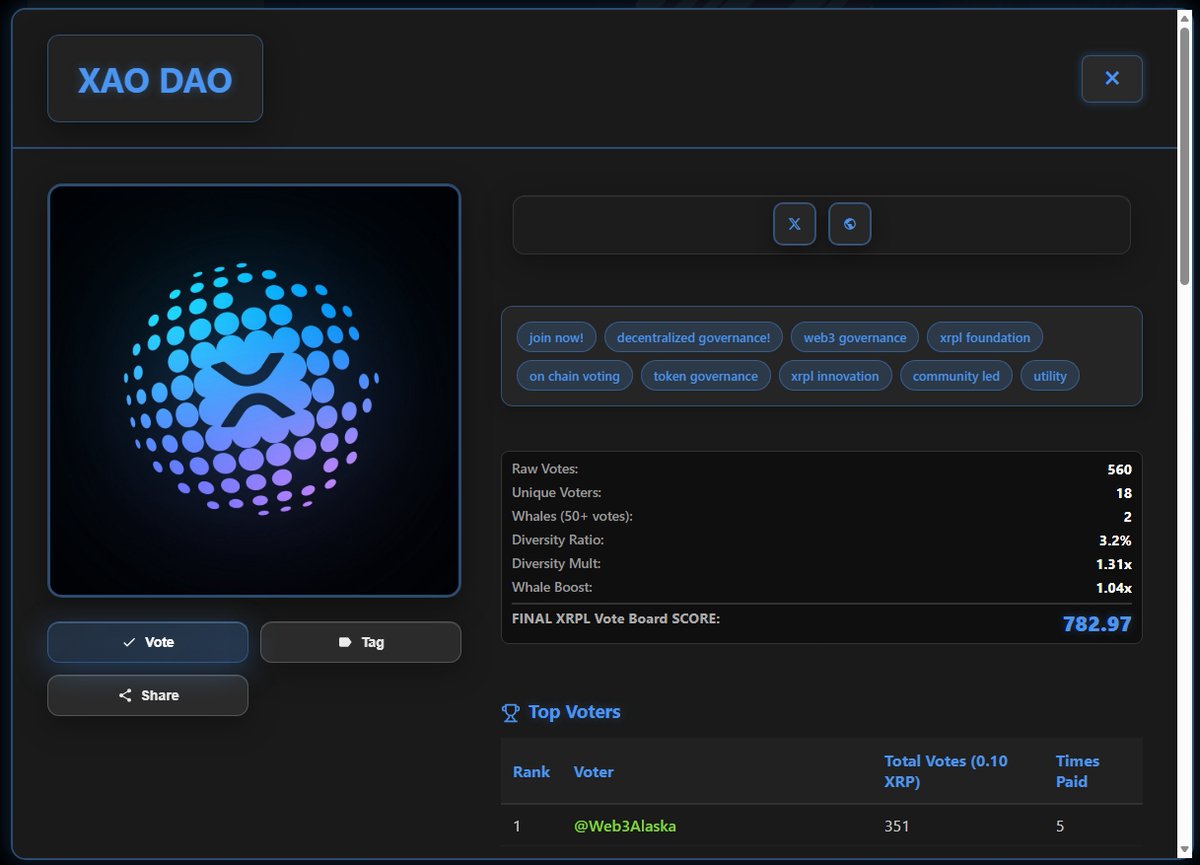Image resolution: width=1200 pixels, height=865 pixels.
Task: Click the Raw Votes value 560
Action: (x=1119, y=469)
